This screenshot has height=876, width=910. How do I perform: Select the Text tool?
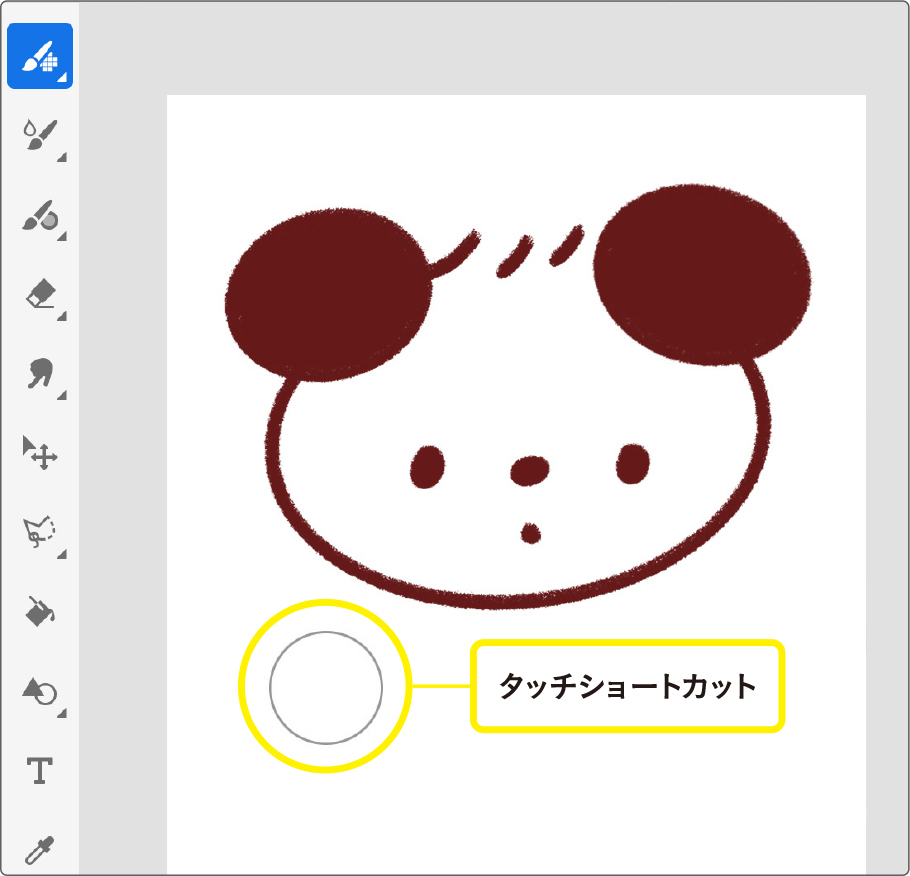coord(40,771)
